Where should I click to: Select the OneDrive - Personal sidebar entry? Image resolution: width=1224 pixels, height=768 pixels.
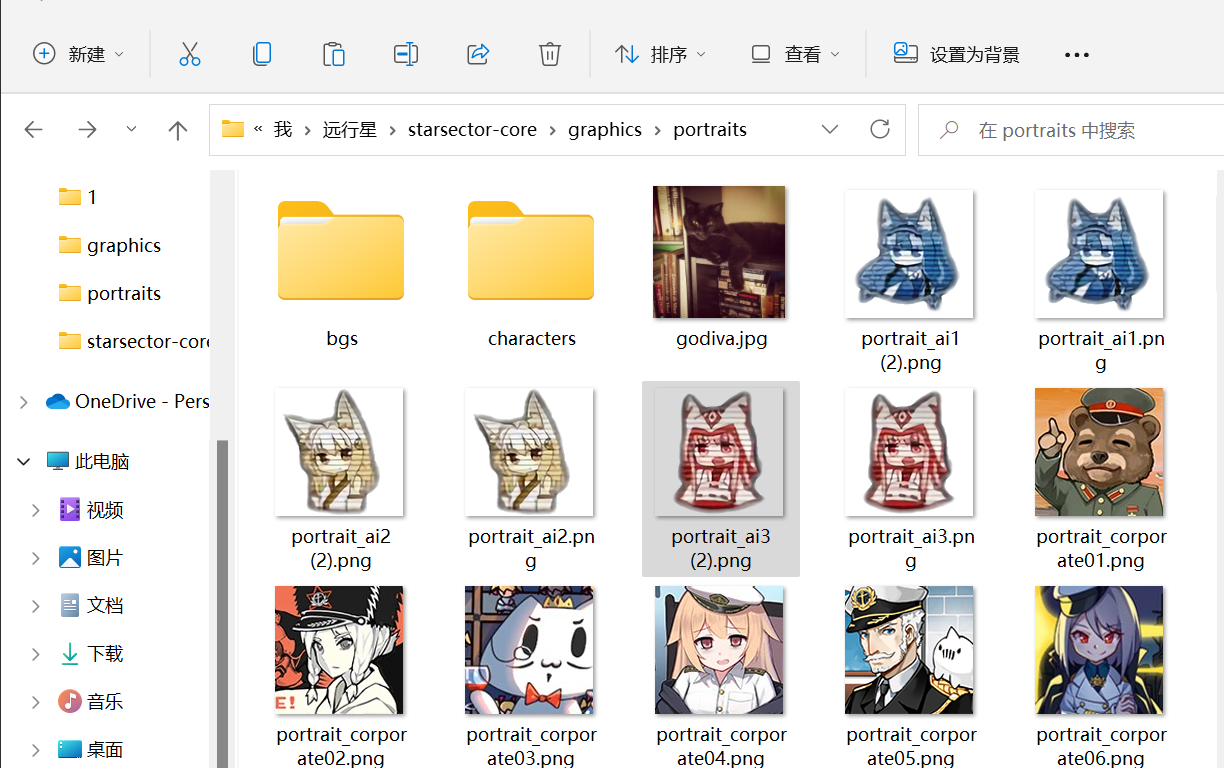click(140, 401)
